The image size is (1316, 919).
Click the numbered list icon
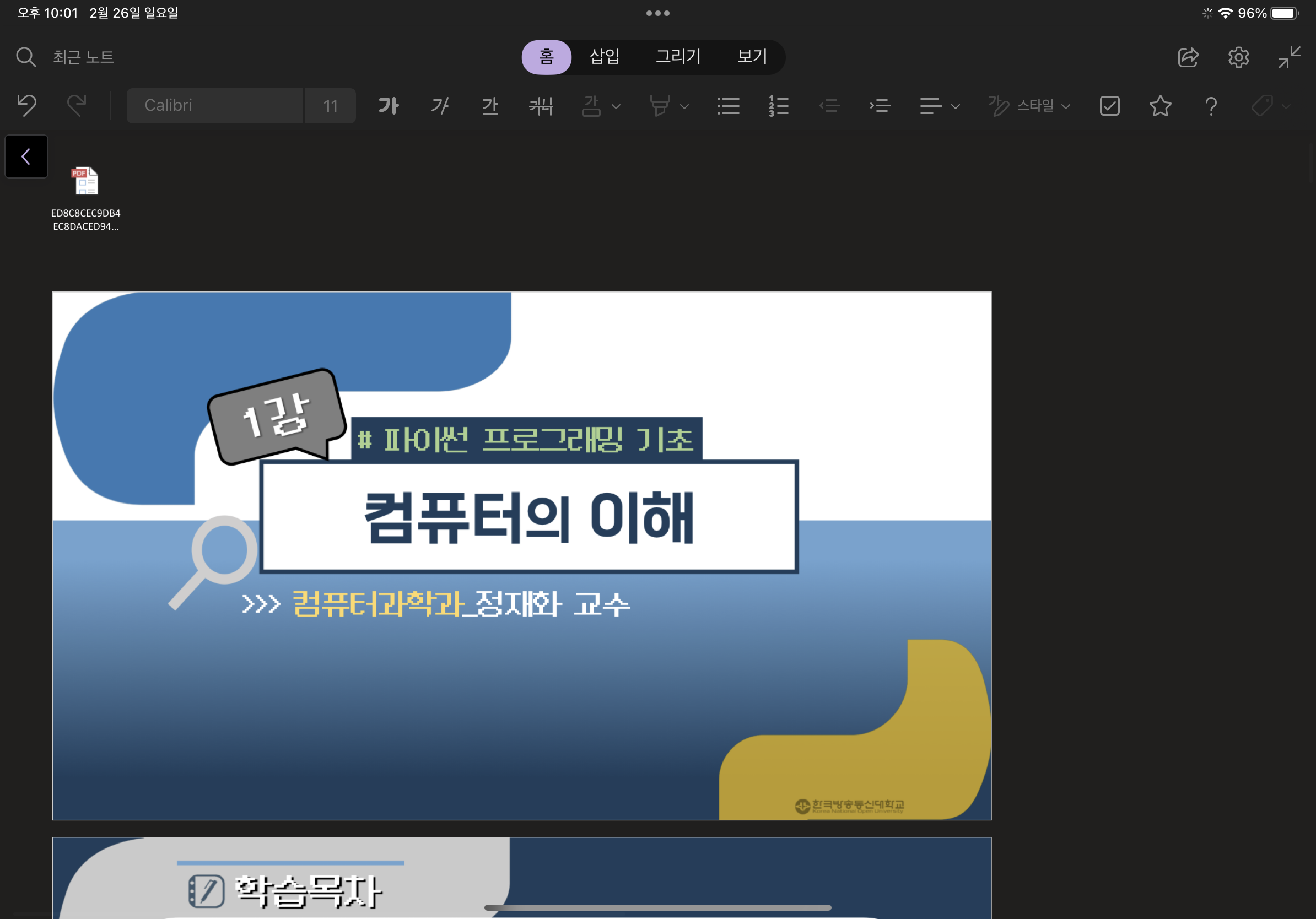tap(778, 105)
